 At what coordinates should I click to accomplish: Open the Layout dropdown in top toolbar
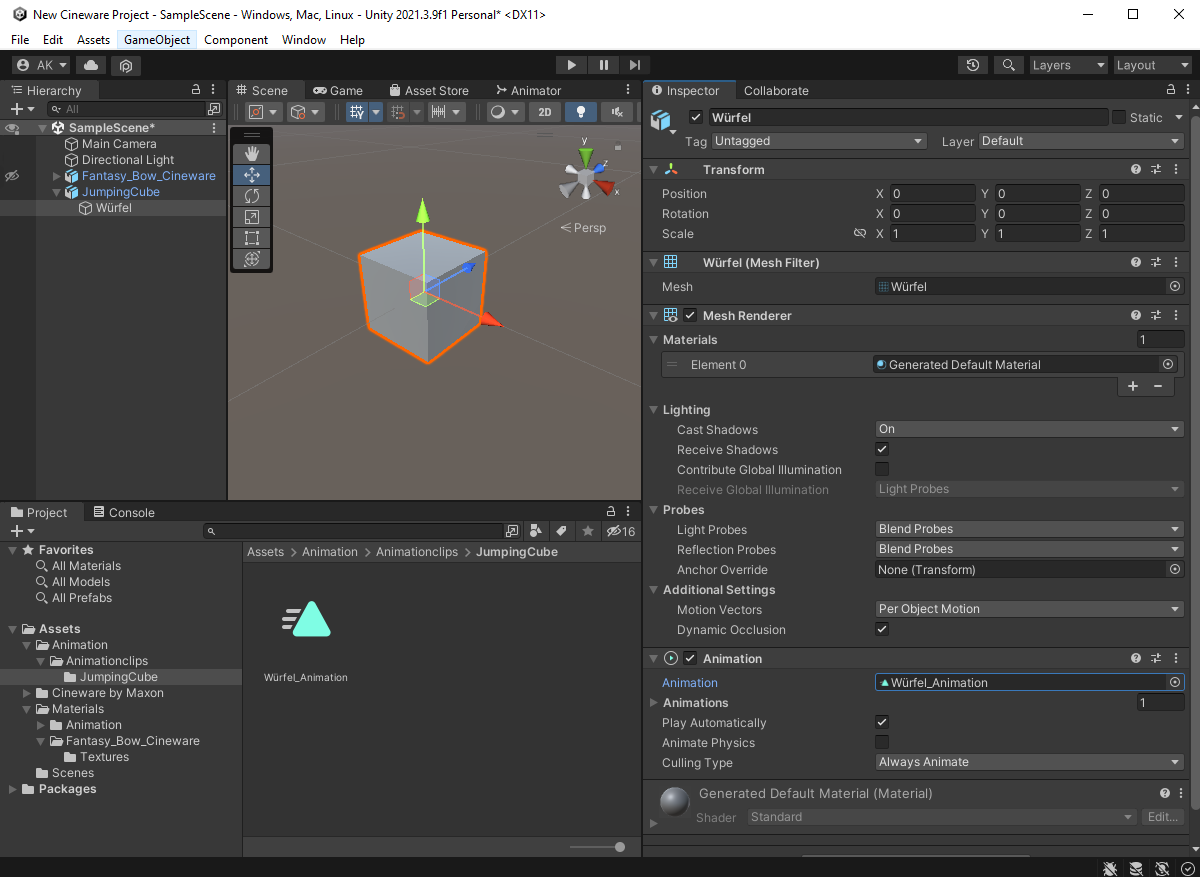pos(1153,65)
